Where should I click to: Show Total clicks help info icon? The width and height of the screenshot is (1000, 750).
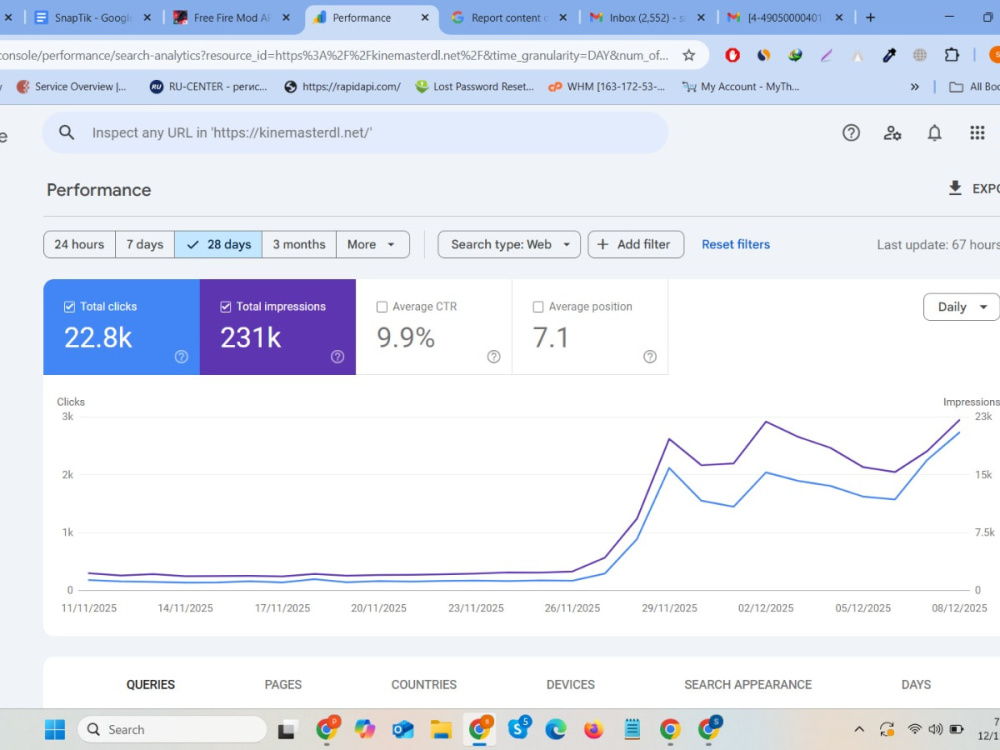[181, 357]
